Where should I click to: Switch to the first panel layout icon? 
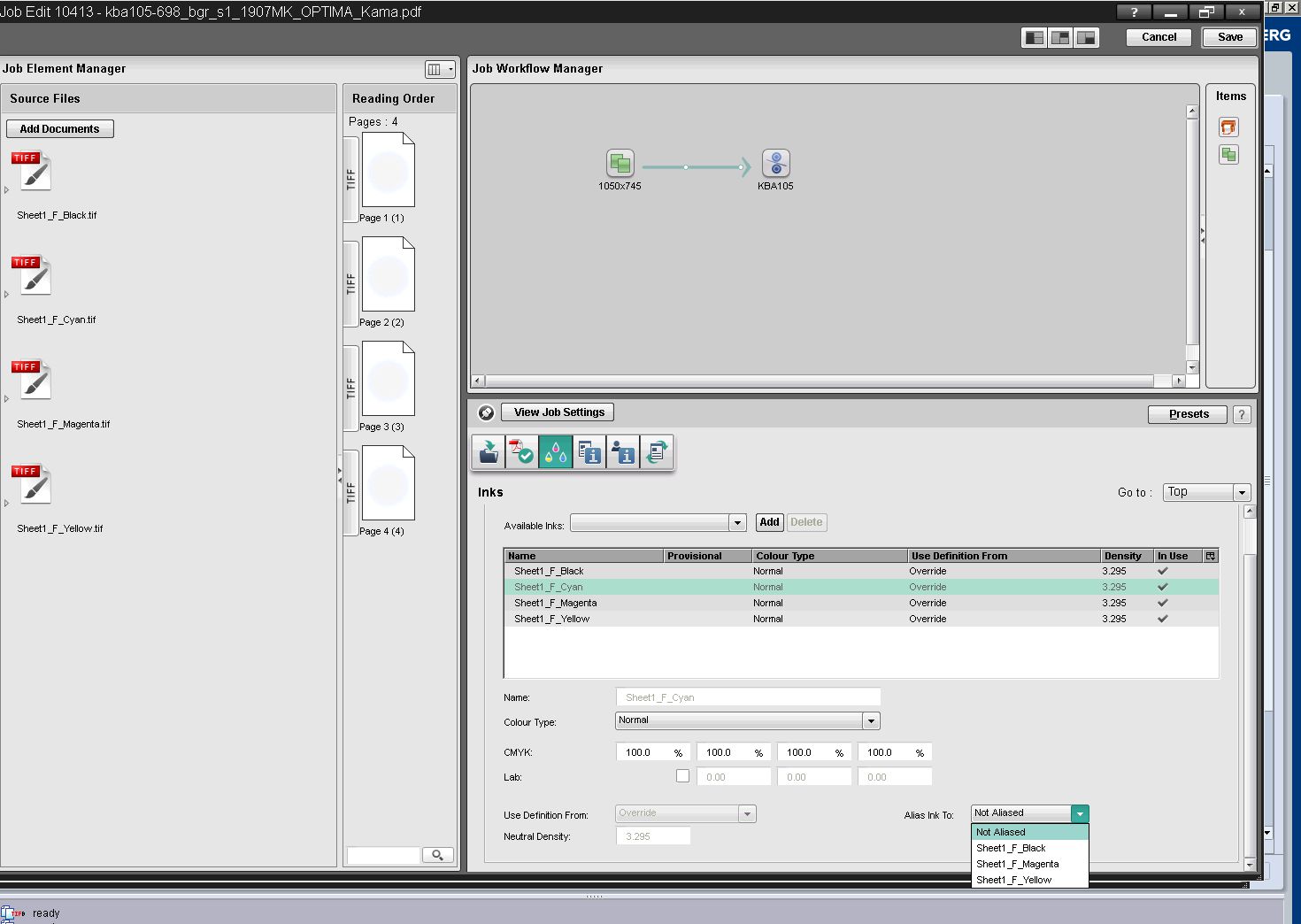[1034, 37]
